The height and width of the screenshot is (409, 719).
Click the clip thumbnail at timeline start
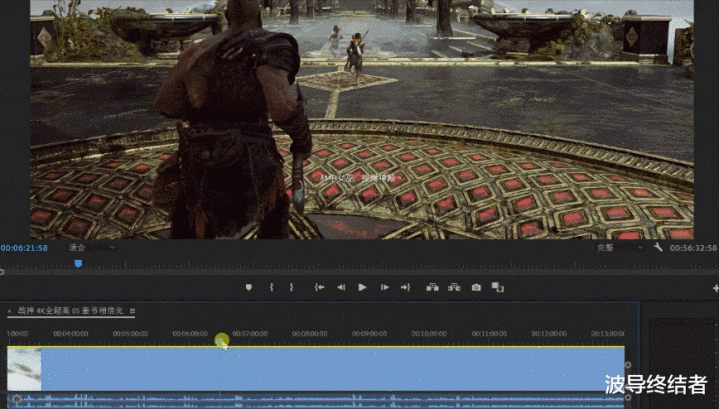(24, 369)
